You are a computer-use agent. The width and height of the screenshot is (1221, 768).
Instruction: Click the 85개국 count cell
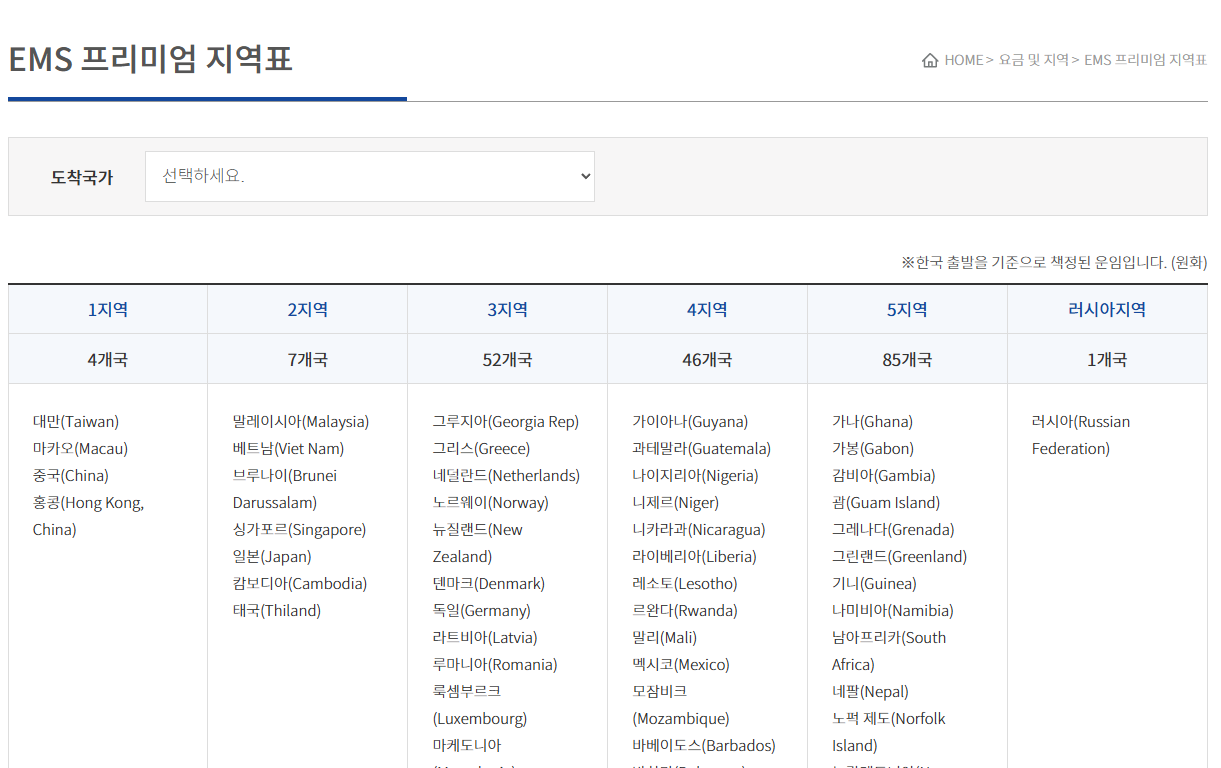(907, 359)
